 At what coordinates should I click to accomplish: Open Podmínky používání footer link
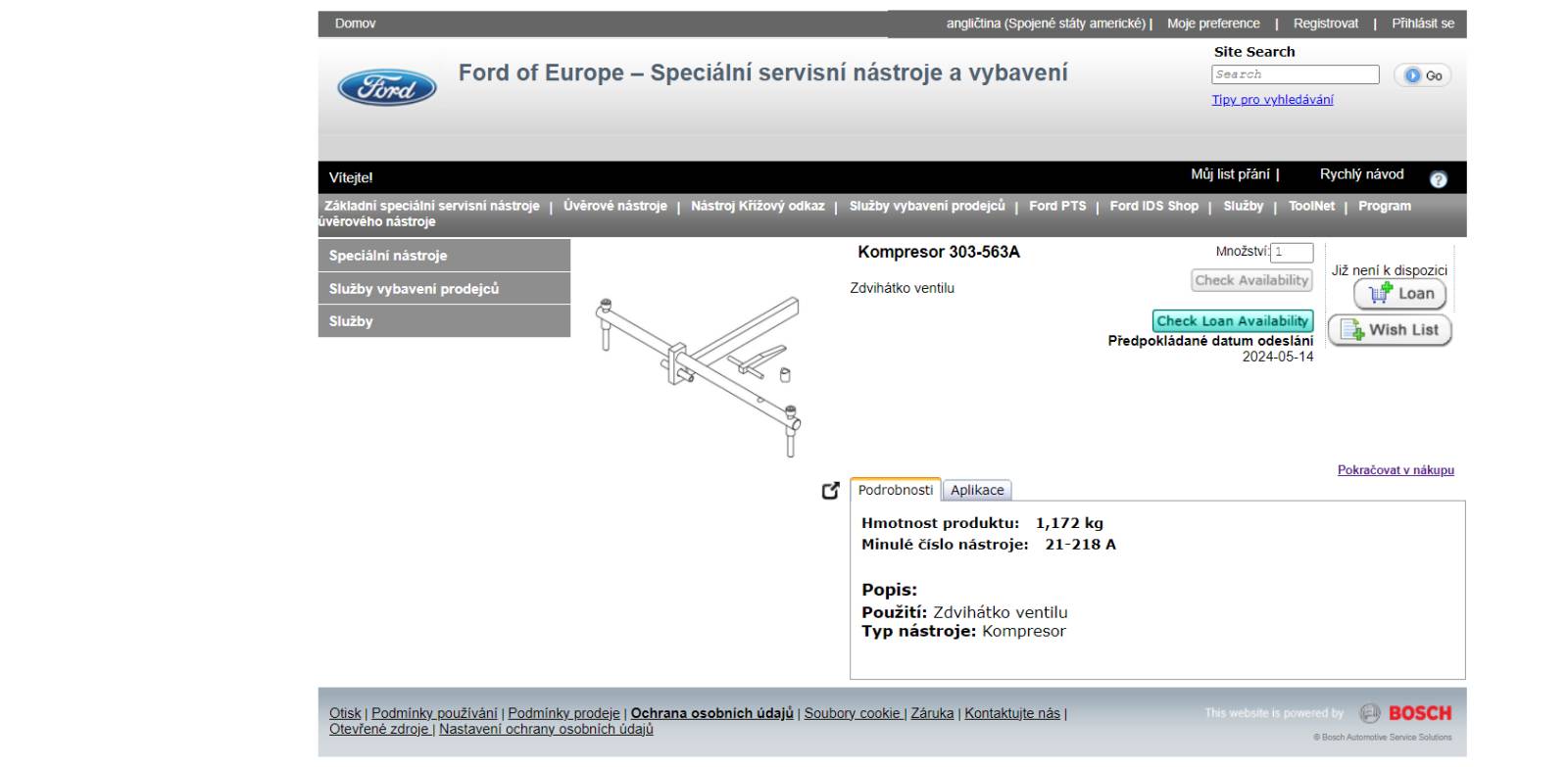click(434, 713)
